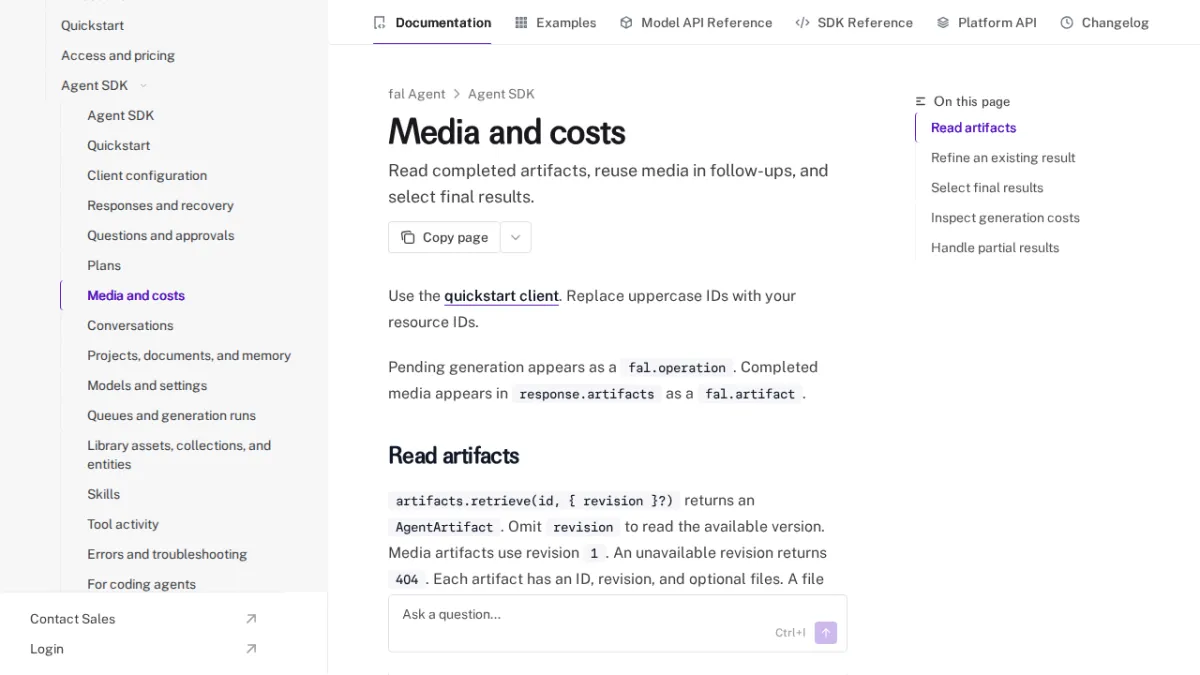Open Responses and recovery in the sidebar

click(160, 206)
